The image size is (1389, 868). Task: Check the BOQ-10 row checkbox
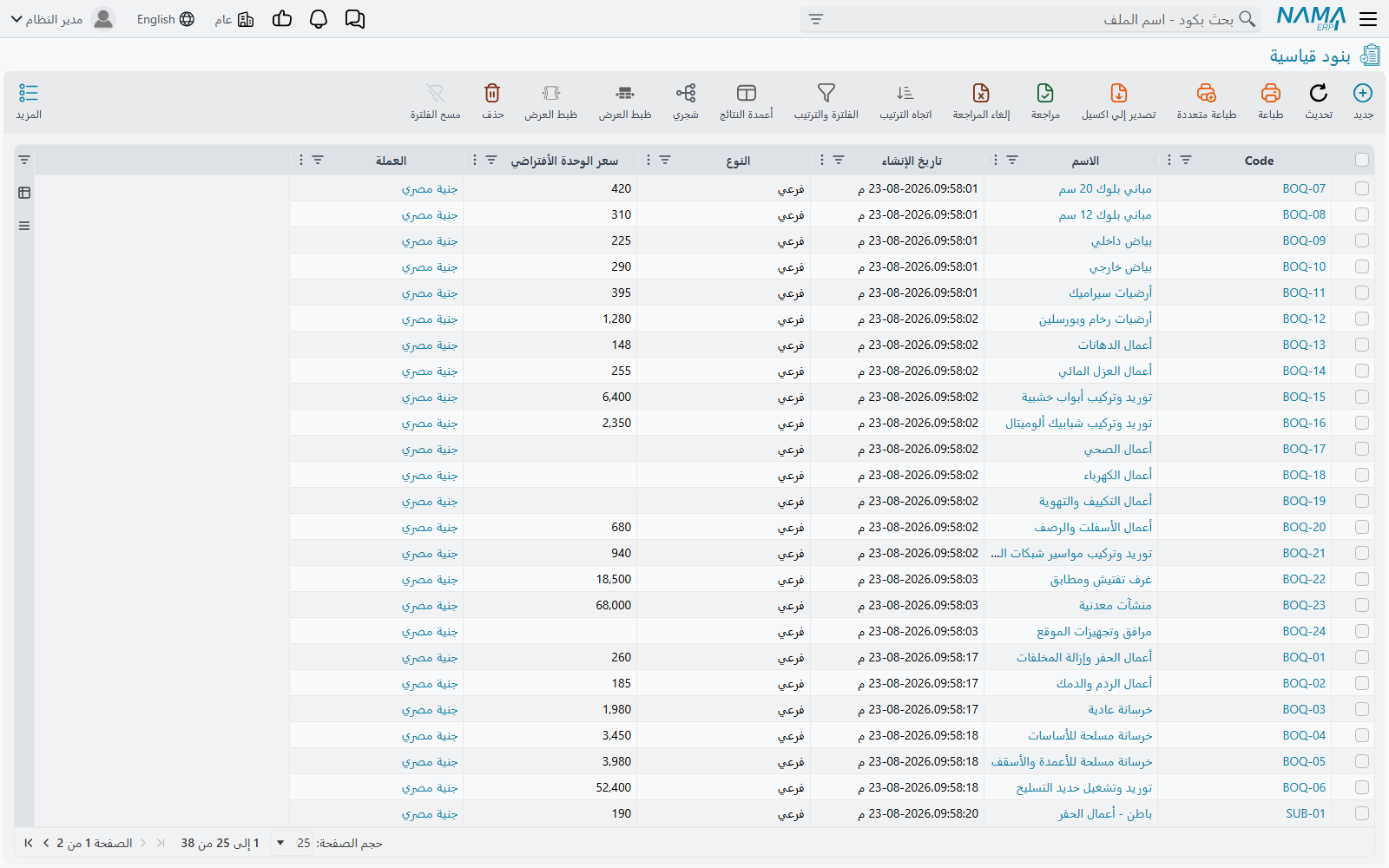tap(1362, 266)
